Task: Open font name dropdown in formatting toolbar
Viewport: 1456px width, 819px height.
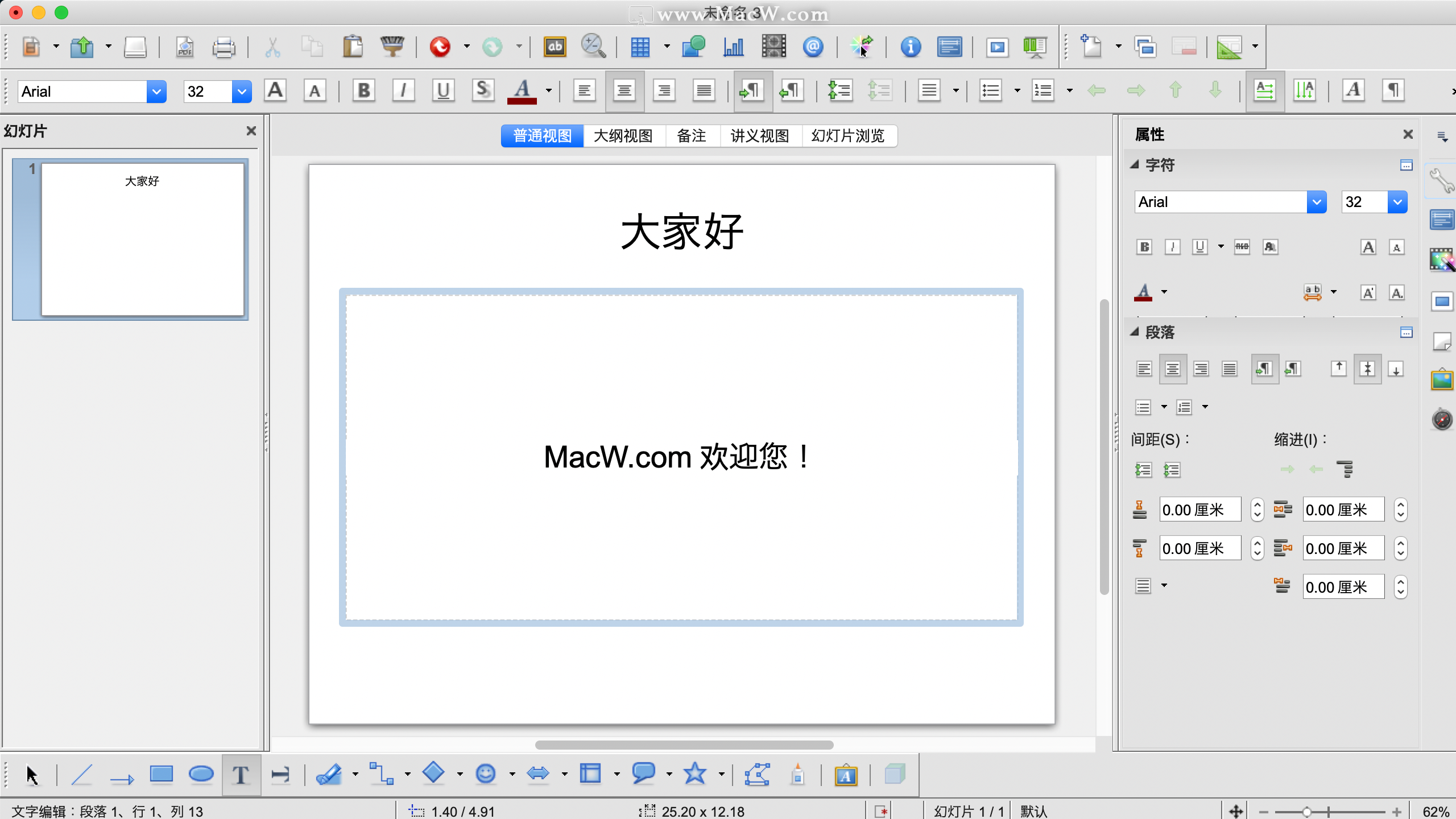Action: (156, 91)
